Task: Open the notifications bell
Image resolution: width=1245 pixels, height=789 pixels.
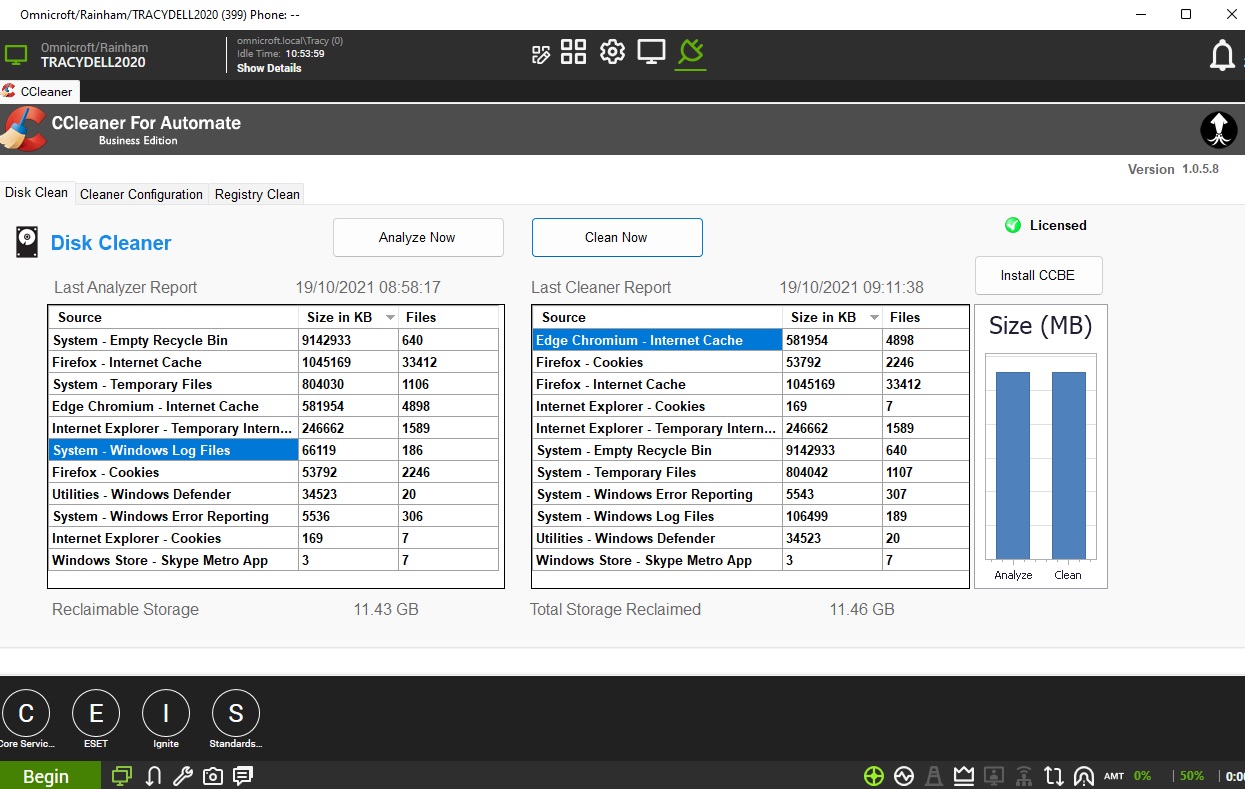Action: [x=1222, y=56]
